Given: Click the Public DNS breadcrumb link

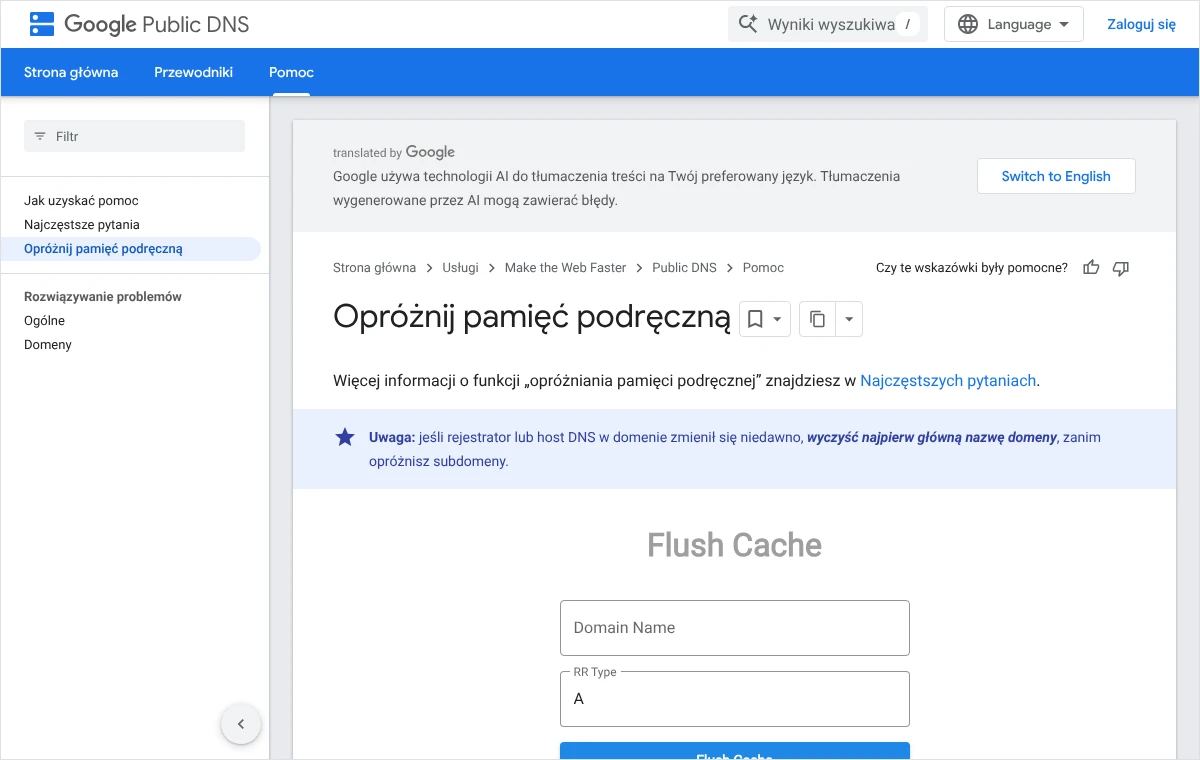Looking at the screenshot, I should pos(684,268).
